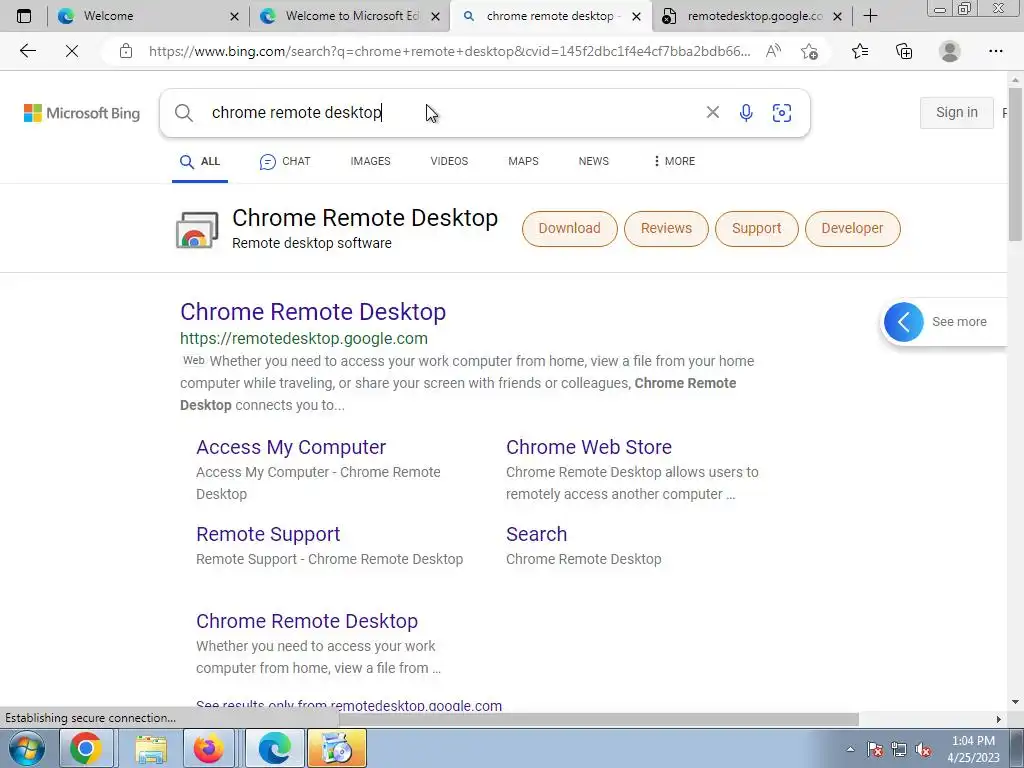
Task: Click the Microsoft Bing logo
Action: click(x=82, y=113)
